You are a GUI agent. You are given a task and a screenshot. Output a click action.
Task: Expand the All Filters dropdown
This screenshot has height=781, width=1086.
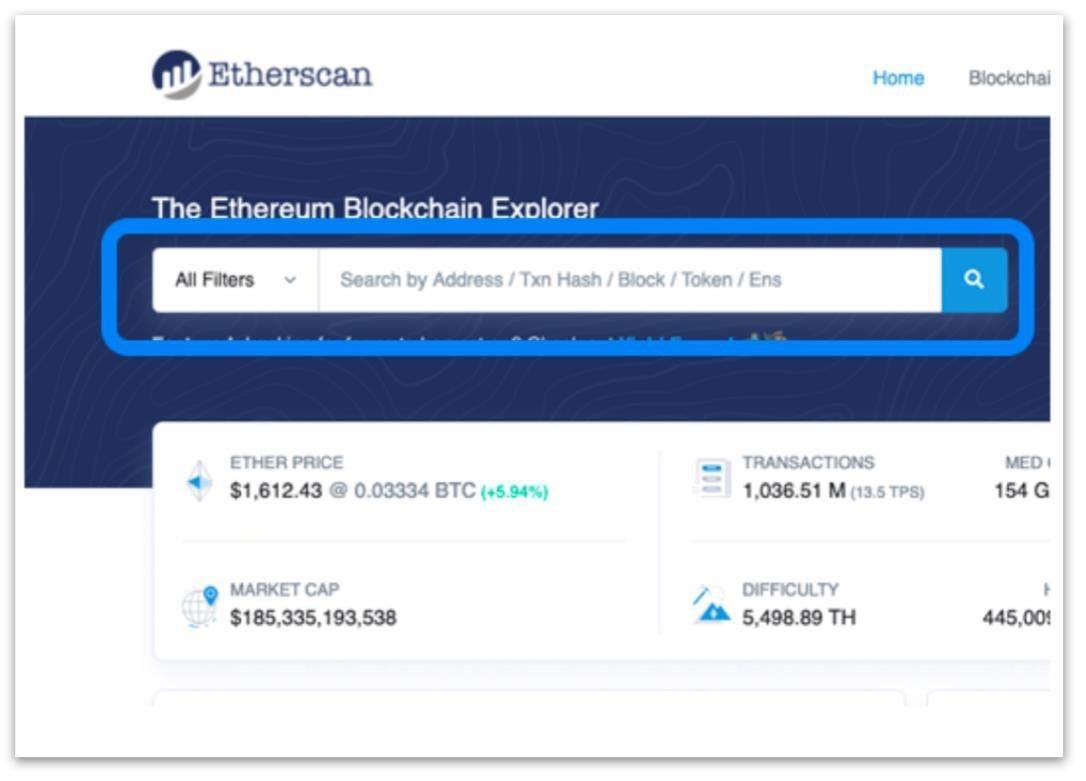tap(235, 280)
